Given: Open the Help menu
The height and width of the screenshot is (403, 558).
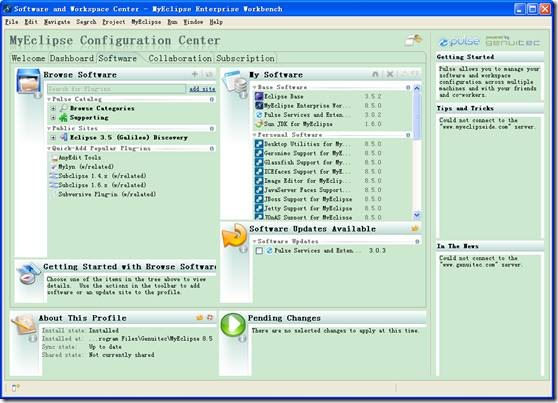Looking at the screenshot, I should [x=216, y=22].
